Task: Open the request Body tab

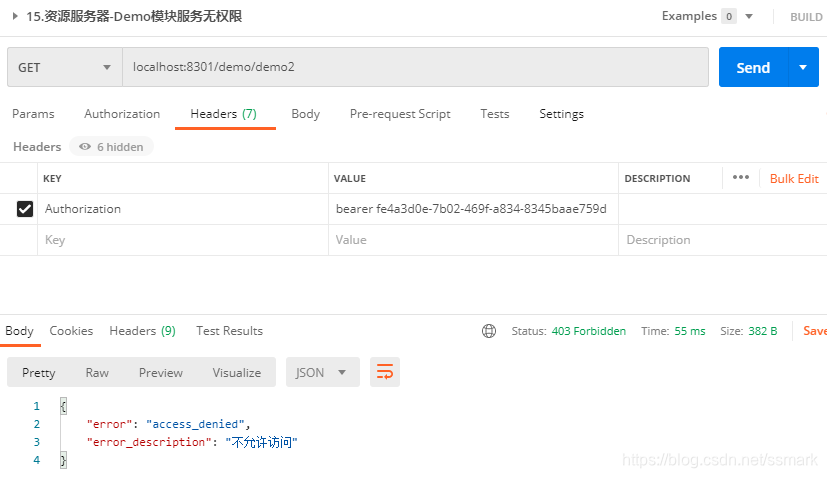Action: pyautogui.click(x=305, y=114)
